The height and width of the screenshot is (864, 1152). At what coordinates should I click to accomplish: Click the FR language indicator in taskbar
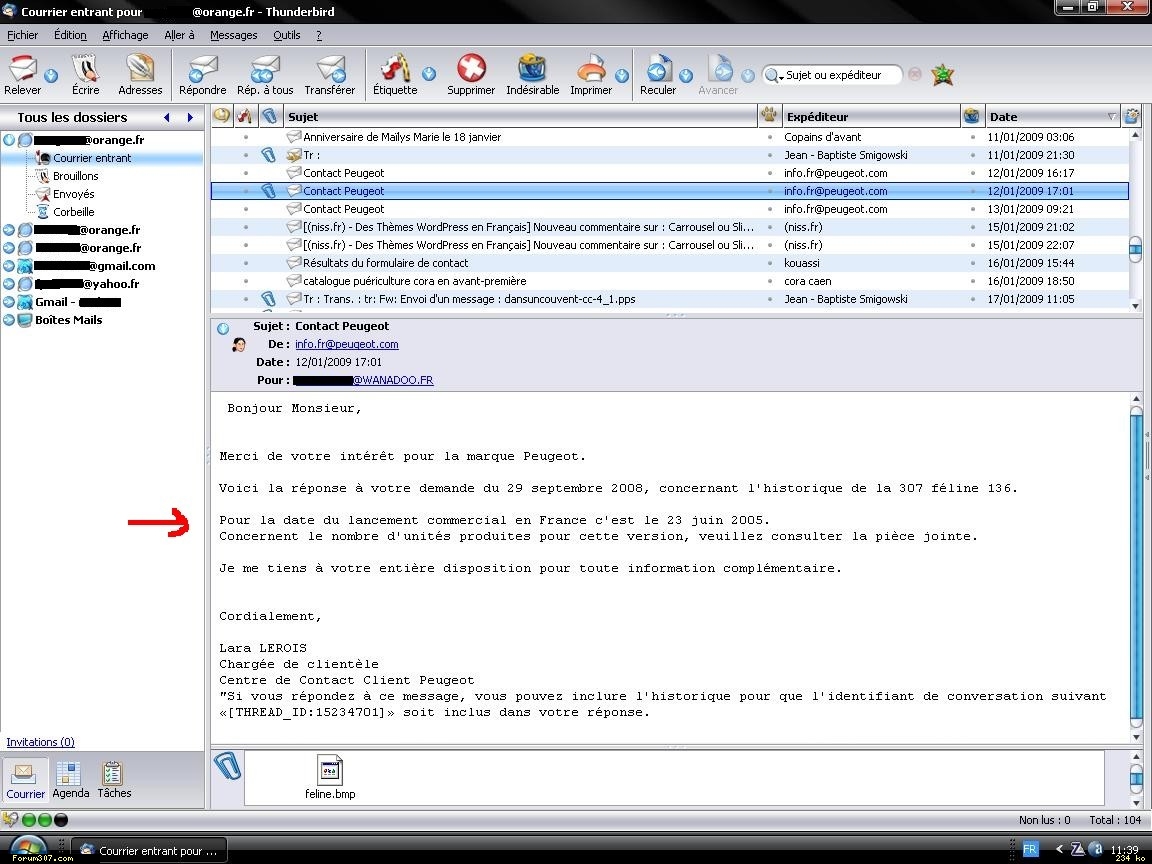coord(1030,849)
